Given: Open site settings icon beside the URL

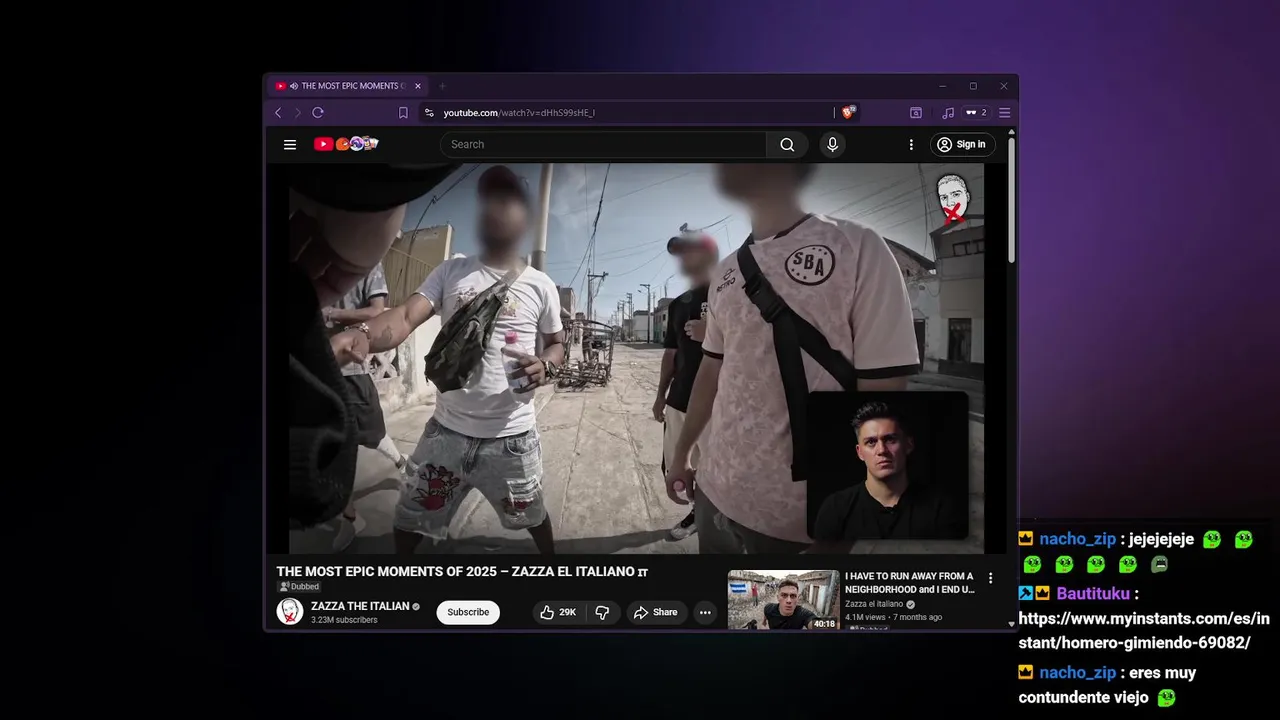Looking at the screenshot, I should point(429,113).
